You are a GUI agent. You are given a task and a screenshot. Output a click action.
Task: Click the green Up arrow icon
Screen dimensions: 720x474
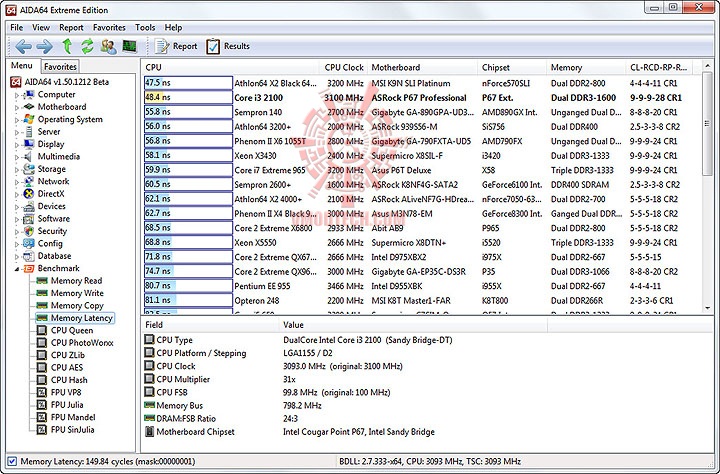click(67, 46)
